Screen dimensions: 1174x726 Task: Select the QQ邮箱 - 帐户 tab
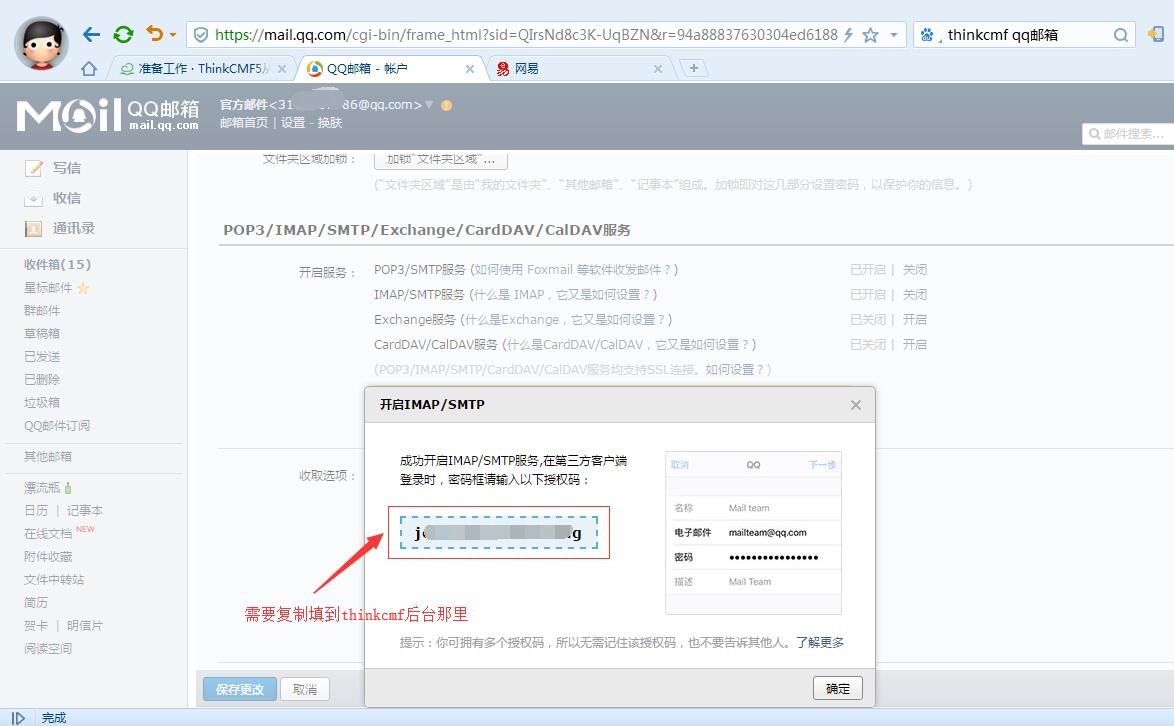tap(389, 69)
